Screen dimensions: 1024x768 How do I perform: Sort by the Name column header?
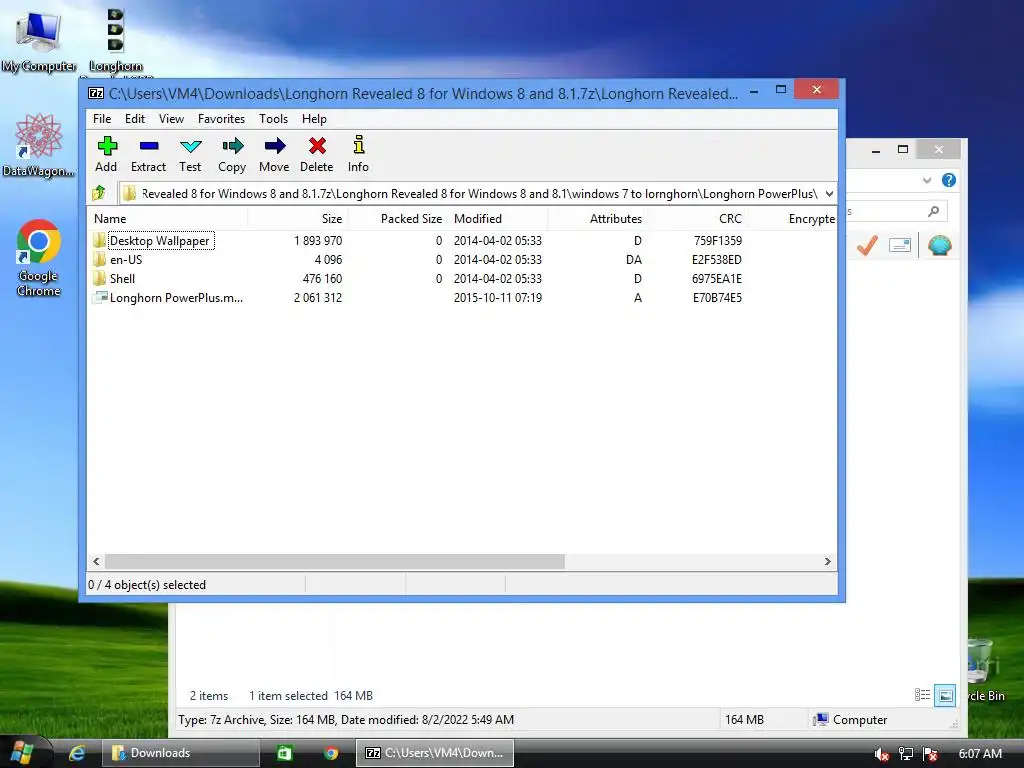(167, 219)
